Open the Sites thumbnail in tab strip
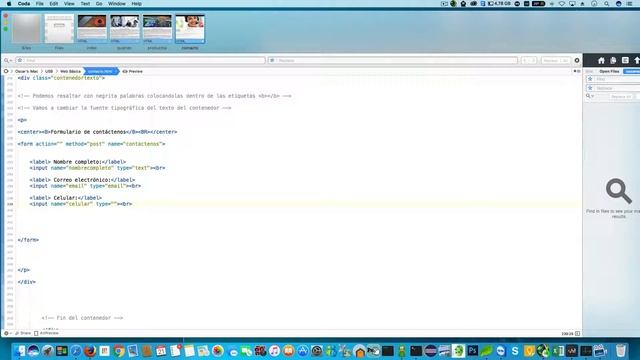640x360 pixels. [26, 29]
